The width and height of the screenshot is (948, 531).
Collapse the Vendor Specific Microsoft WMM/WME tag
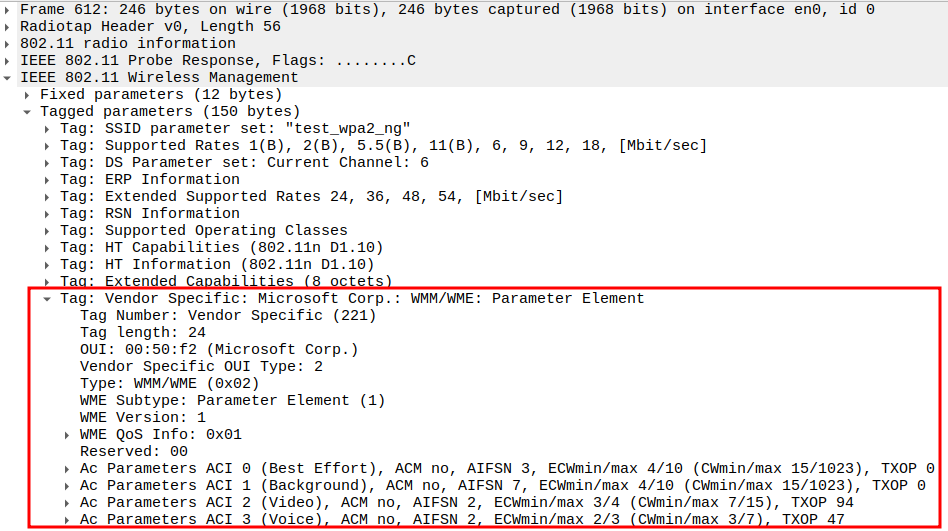coord(48,298)
